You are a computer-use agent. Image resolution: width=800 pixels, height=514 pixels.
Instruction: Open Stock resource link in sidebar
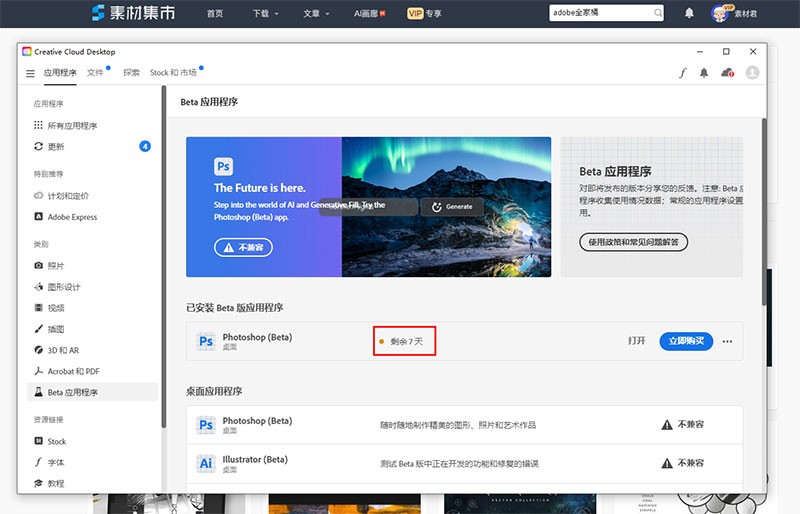tap(50, 441)
